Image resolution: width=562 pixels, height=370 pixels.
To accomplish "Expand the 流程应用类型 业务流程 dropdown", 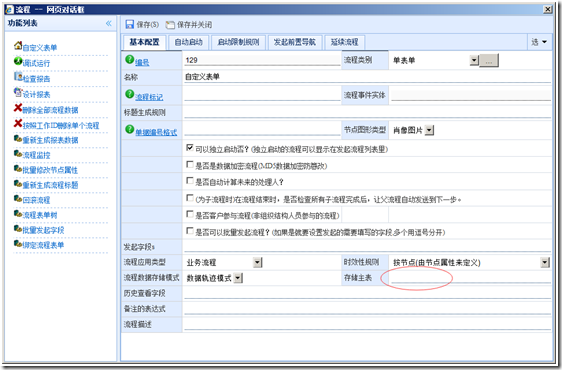I will [x=258, y=262].
